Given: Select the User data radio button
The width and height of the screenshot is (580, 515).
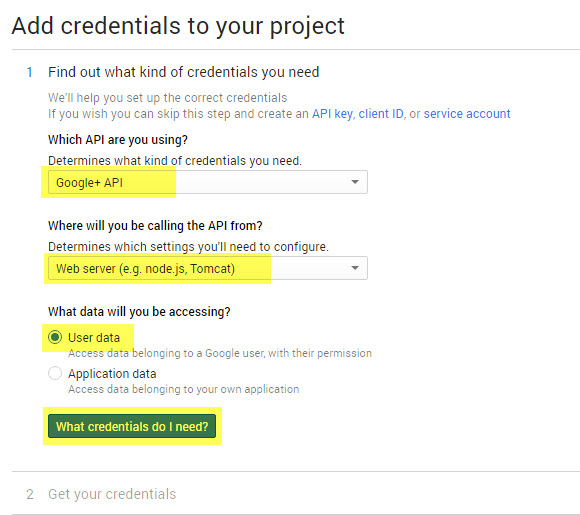Looking at the screenshot, I should [x=55, y=337].
